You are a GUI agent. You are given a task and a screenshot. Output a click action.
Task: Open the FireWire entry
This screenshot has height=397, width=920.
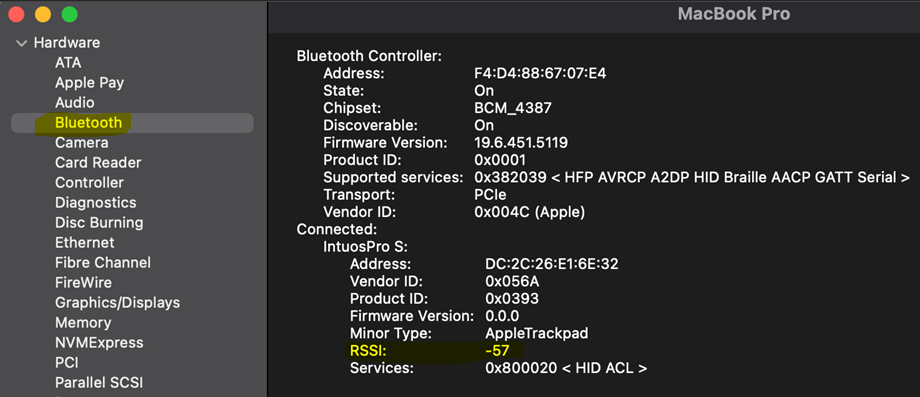point(83,282)
